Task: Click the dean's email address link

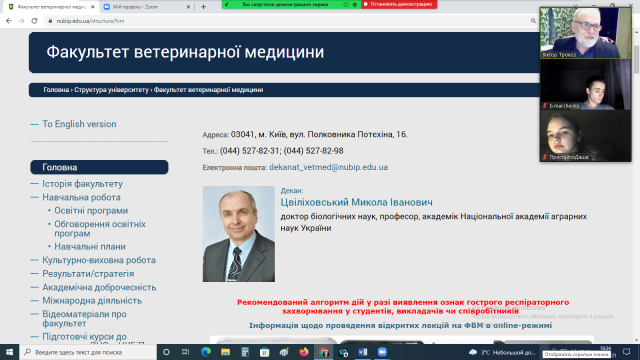Action: coord(329,167)
